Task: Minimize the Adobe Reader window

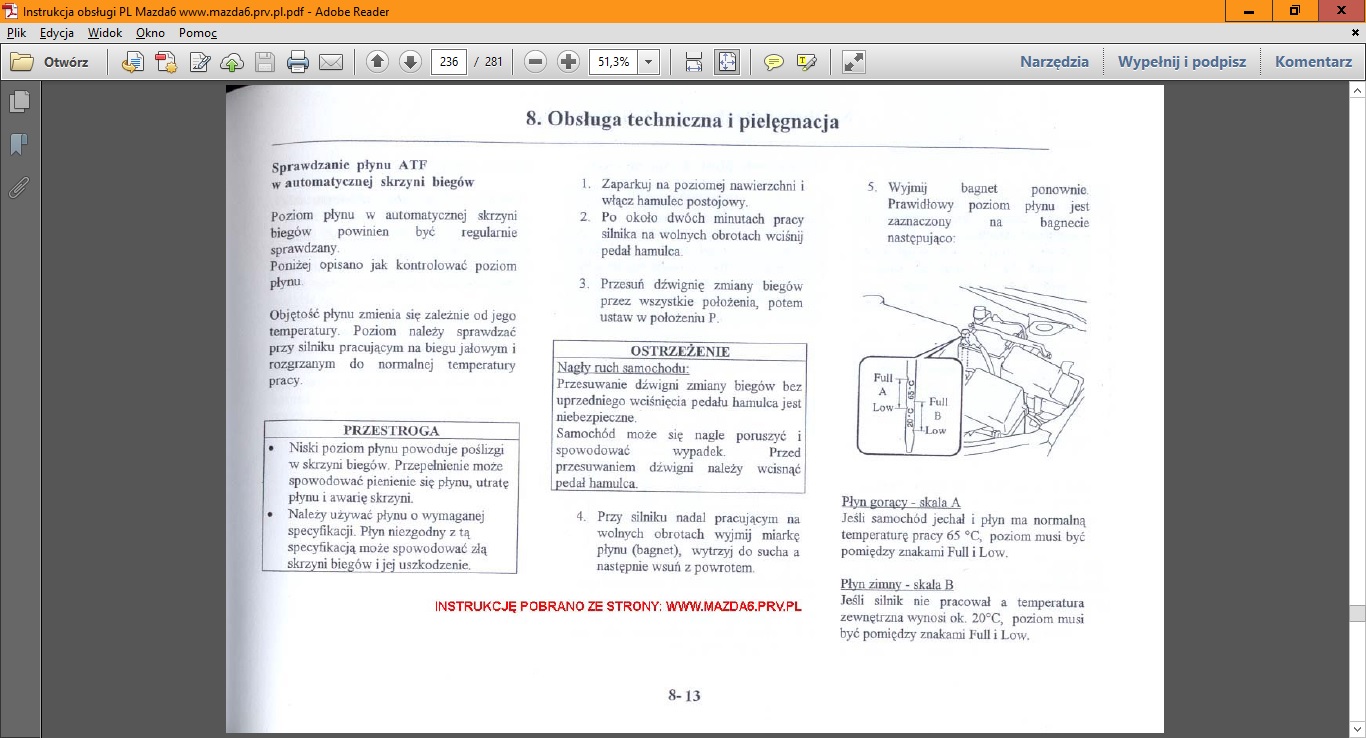Action: pos(1249,11)
